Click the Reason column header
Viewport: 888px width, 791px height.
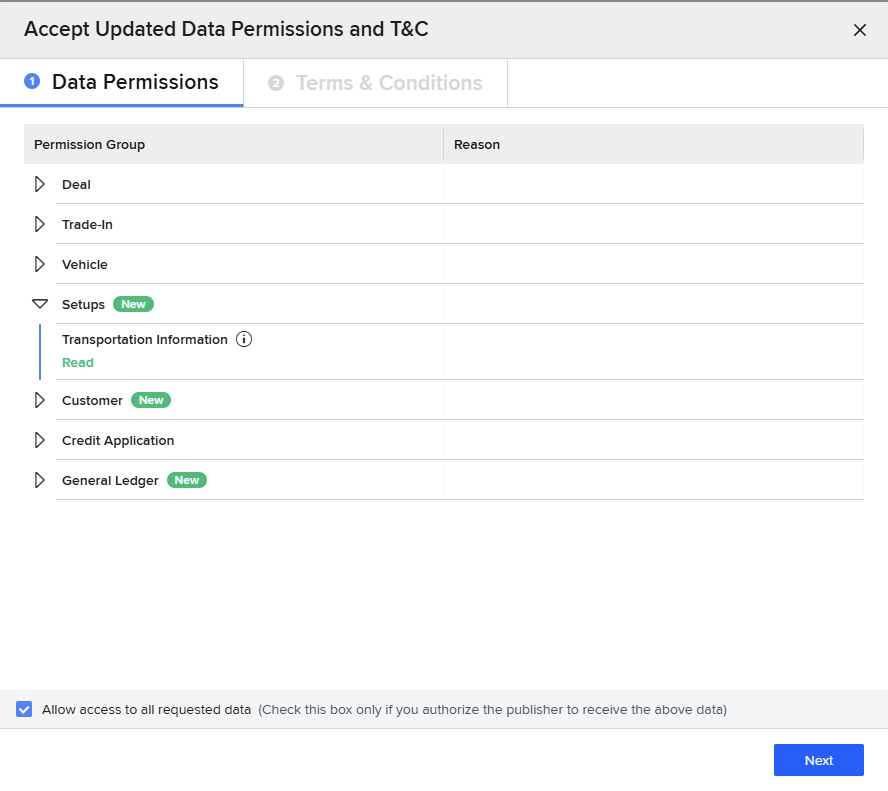477,145
